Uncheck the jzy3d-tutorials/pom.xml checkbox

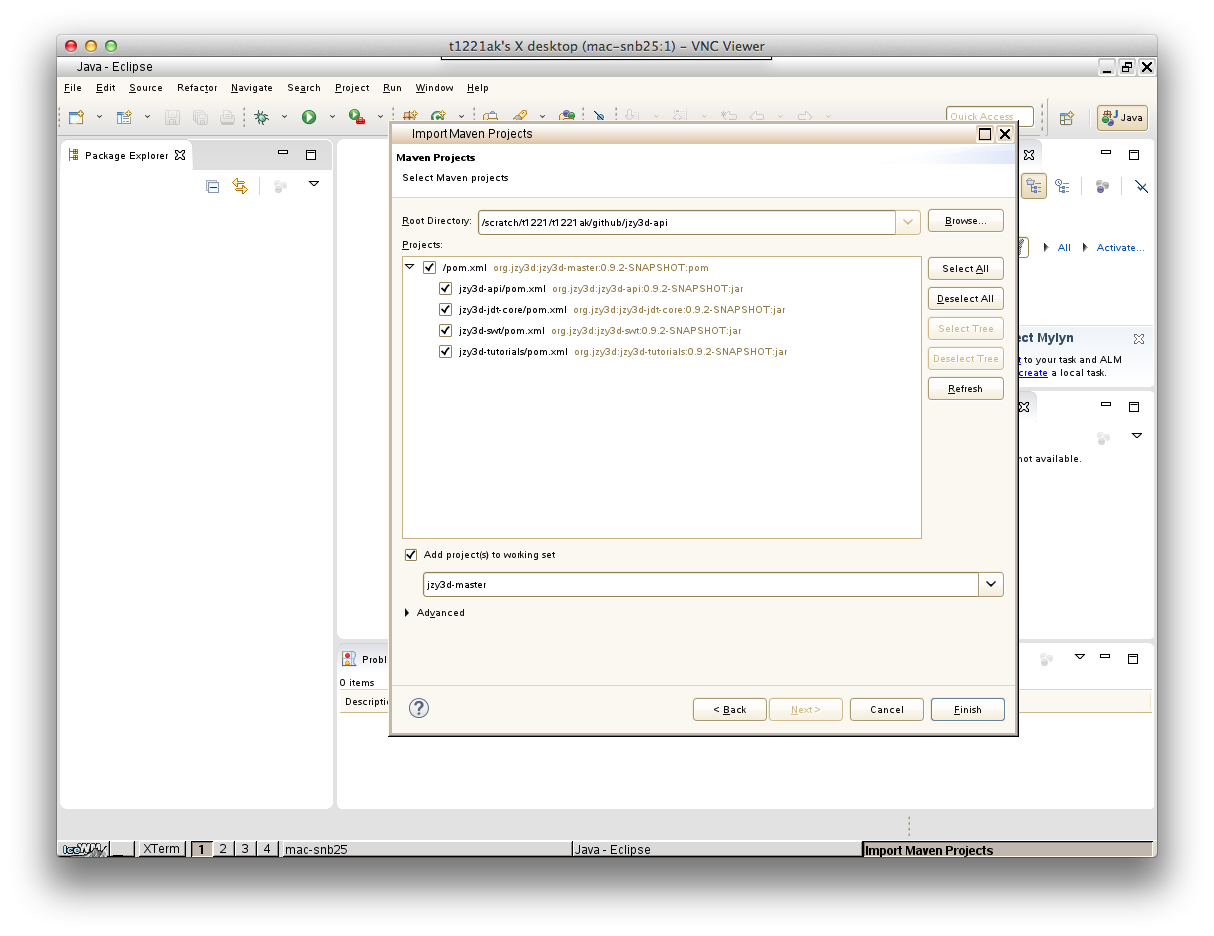446,352
